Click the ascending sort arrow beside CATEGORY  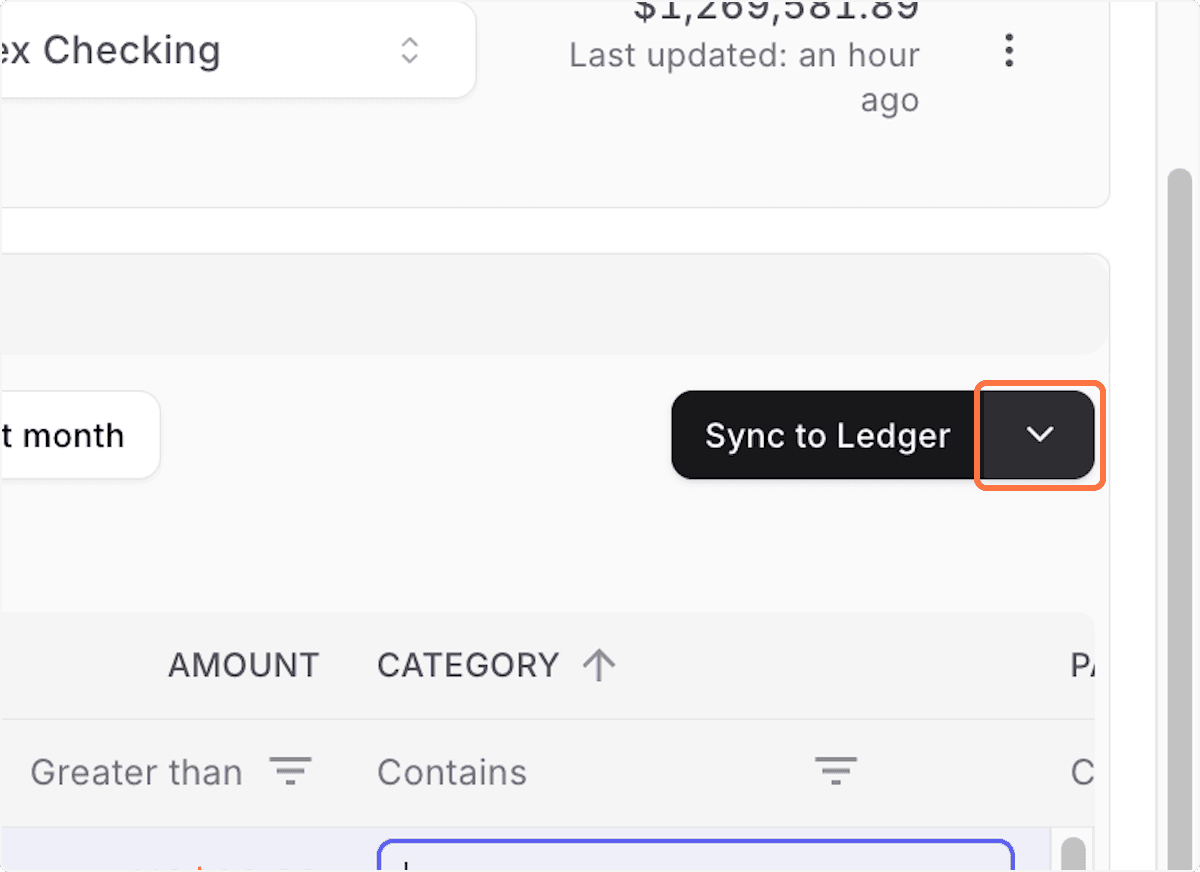pyautogui.click(x=599, y=665)
